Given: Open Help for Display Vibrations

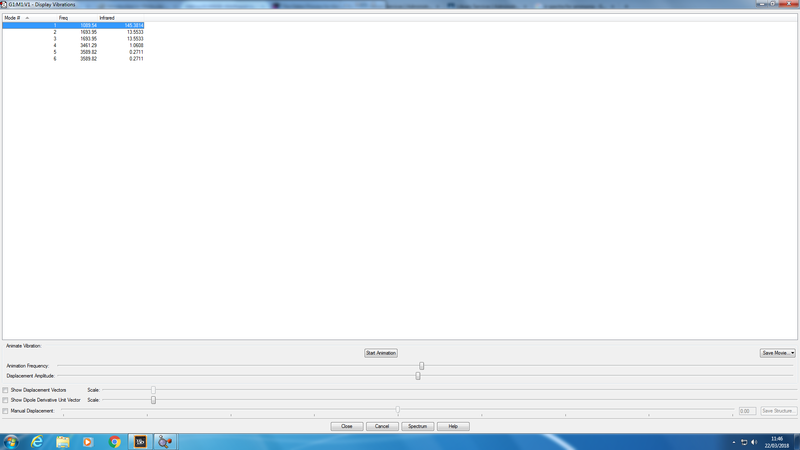Looking at the screenshot, I should (453, 426).
